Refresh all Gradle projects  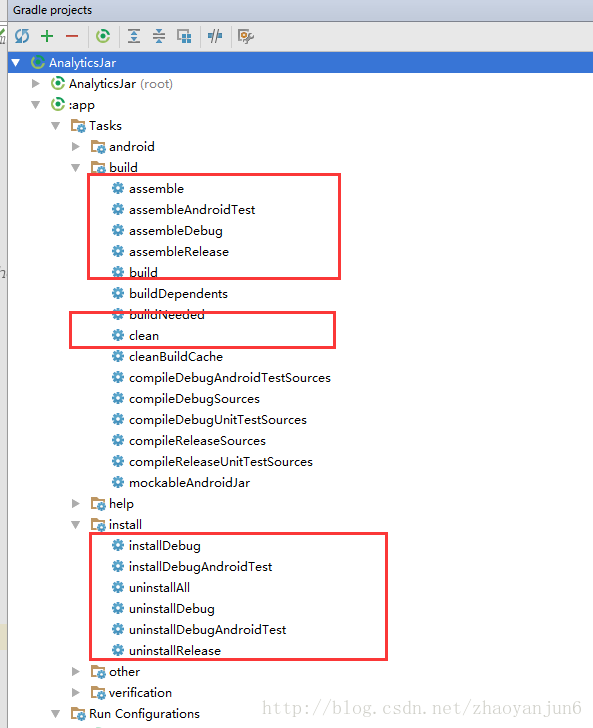point(22,36)
